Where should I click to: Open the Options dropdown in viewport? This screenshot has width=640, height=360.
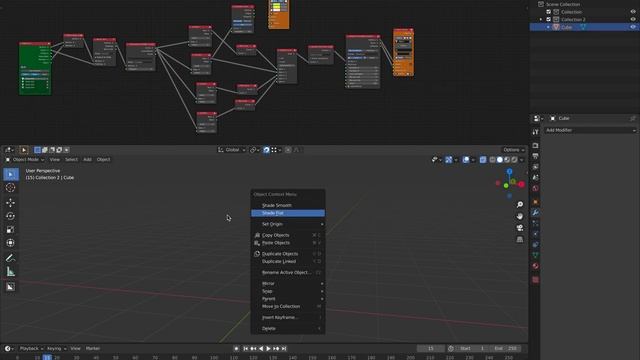513,150
